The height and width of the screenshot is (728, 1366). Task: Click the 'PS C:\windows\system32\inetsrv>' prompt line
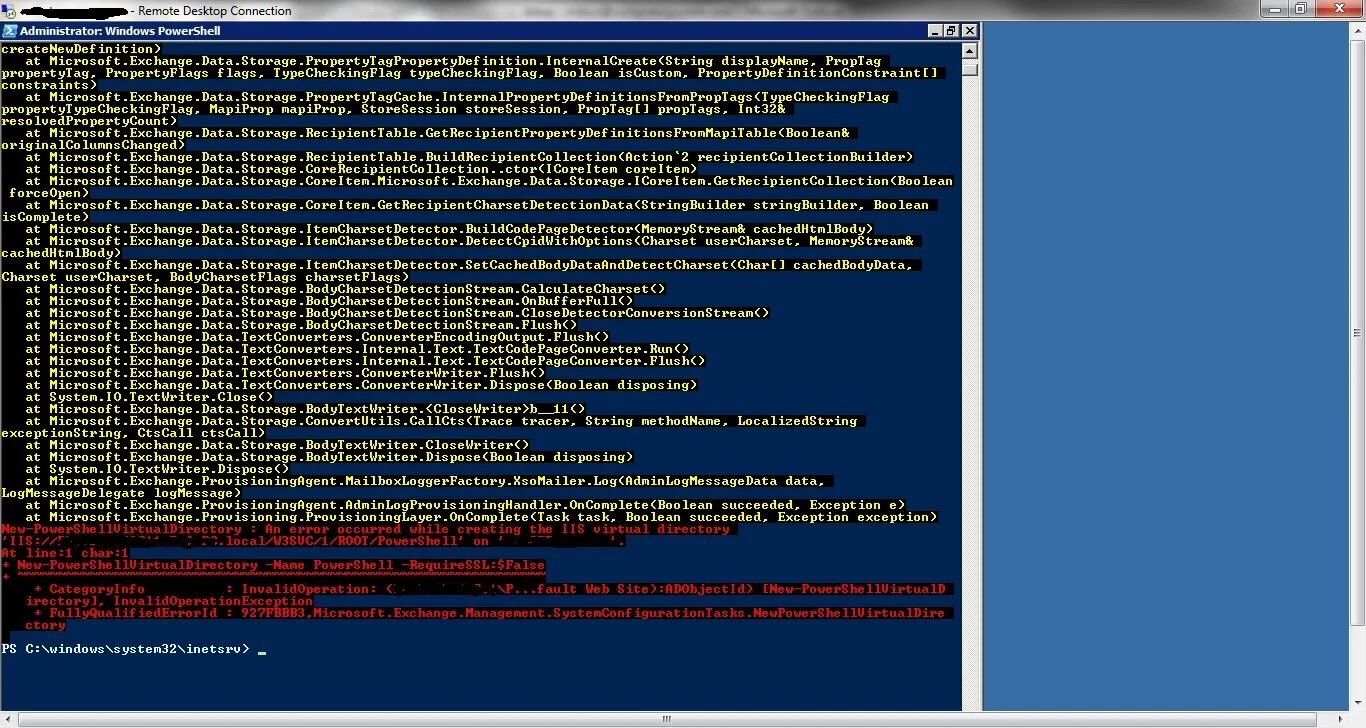click(125, 649)
